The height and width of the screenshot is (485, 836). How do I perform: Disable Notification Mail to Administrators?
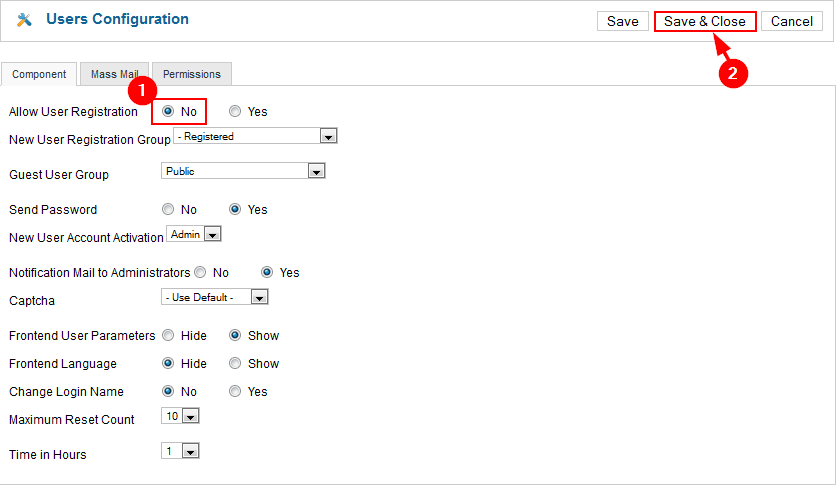[x=200, y=272]
